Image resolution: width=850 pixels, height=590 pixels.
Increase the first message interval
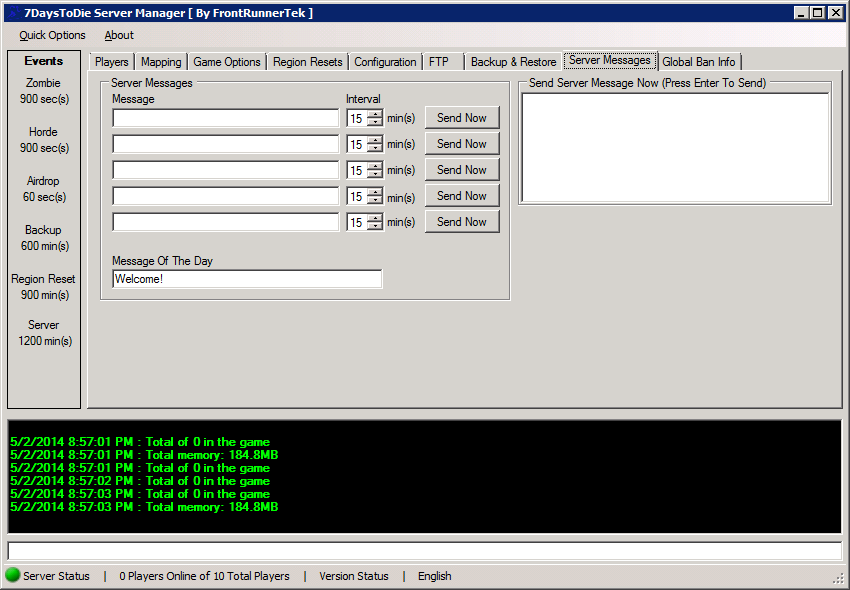[375, 114]
